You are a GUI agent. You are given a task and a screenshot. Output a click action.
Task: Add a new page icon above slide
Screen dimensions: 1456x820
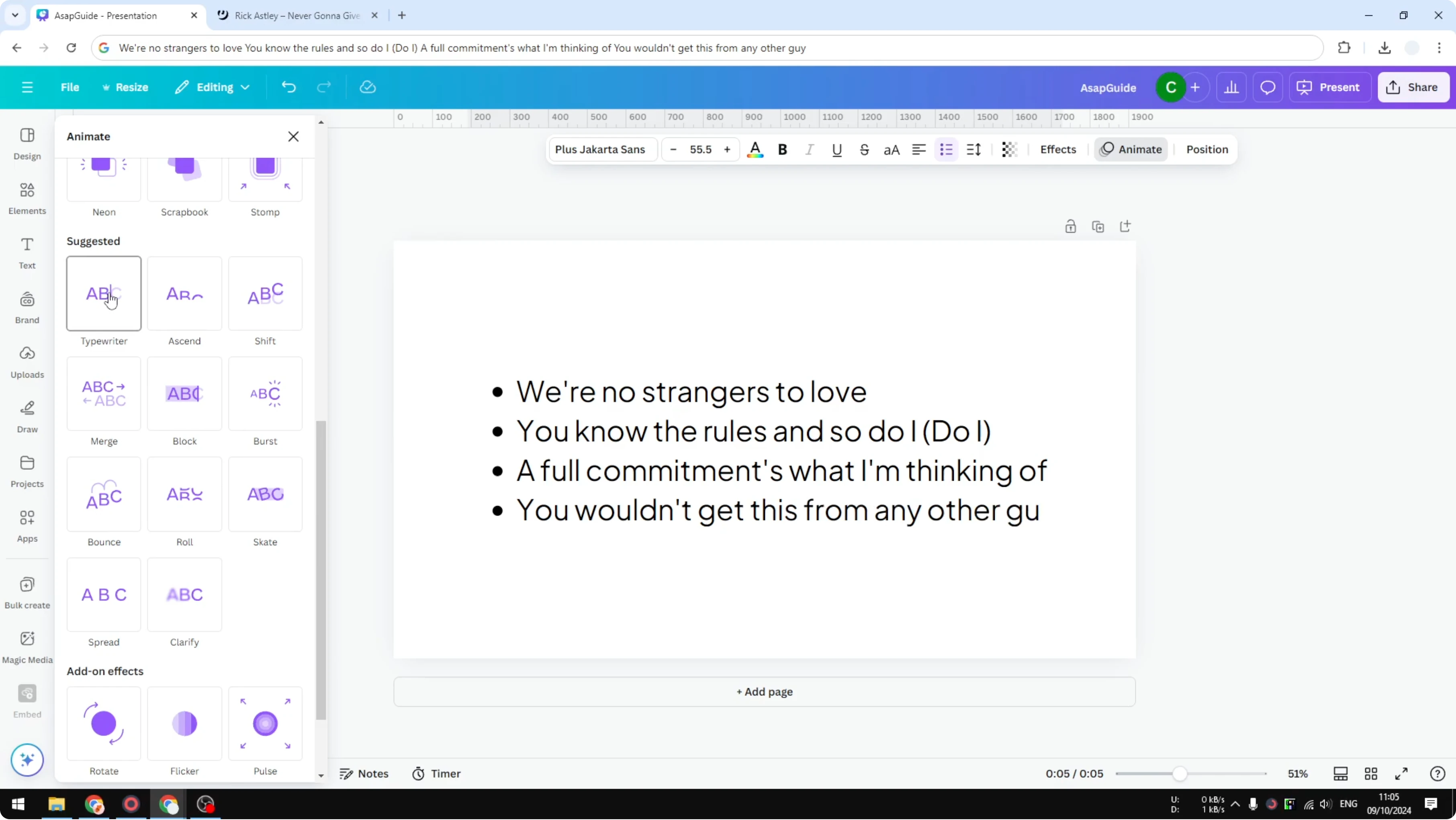coord(1125,227)
